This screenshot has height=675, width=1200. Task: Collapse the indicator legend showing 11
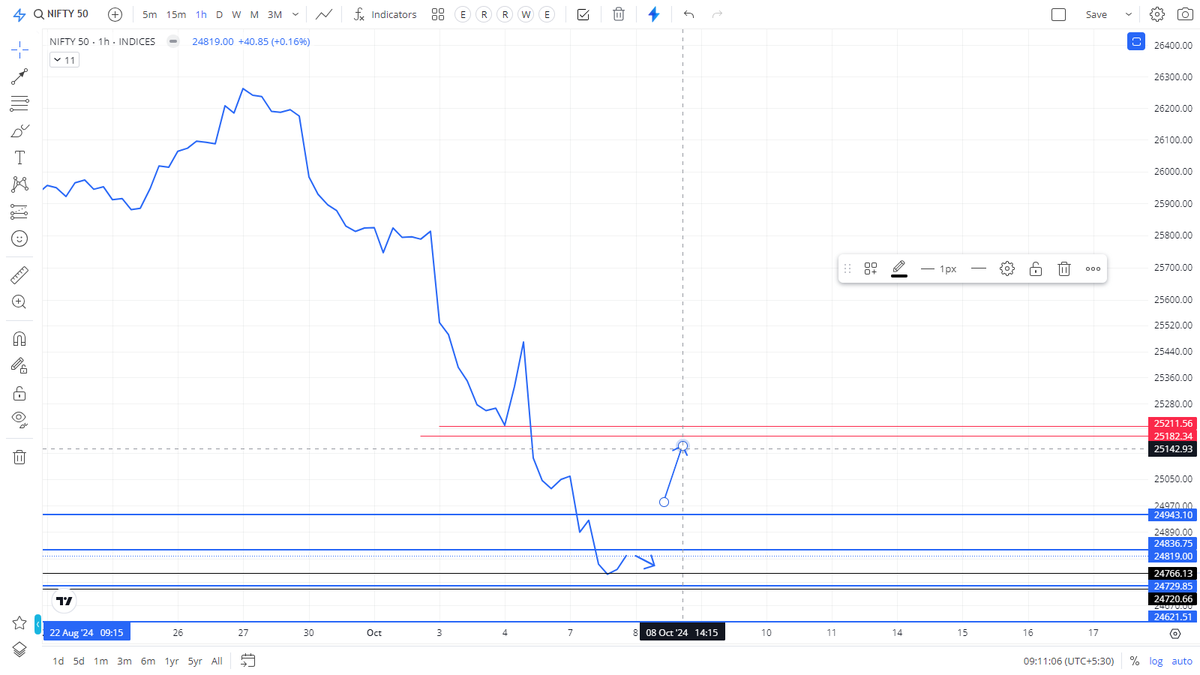[64, 60]
